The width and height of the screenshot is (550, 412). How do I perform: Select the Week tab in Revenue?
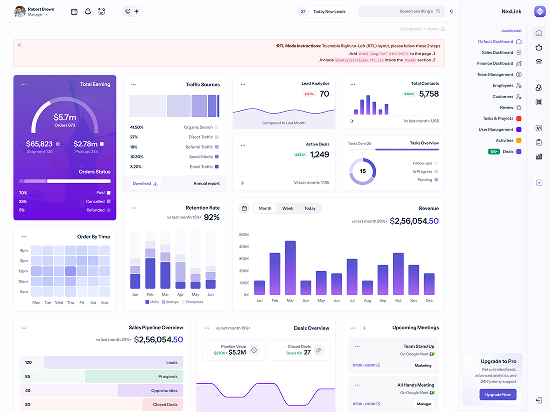288,208
